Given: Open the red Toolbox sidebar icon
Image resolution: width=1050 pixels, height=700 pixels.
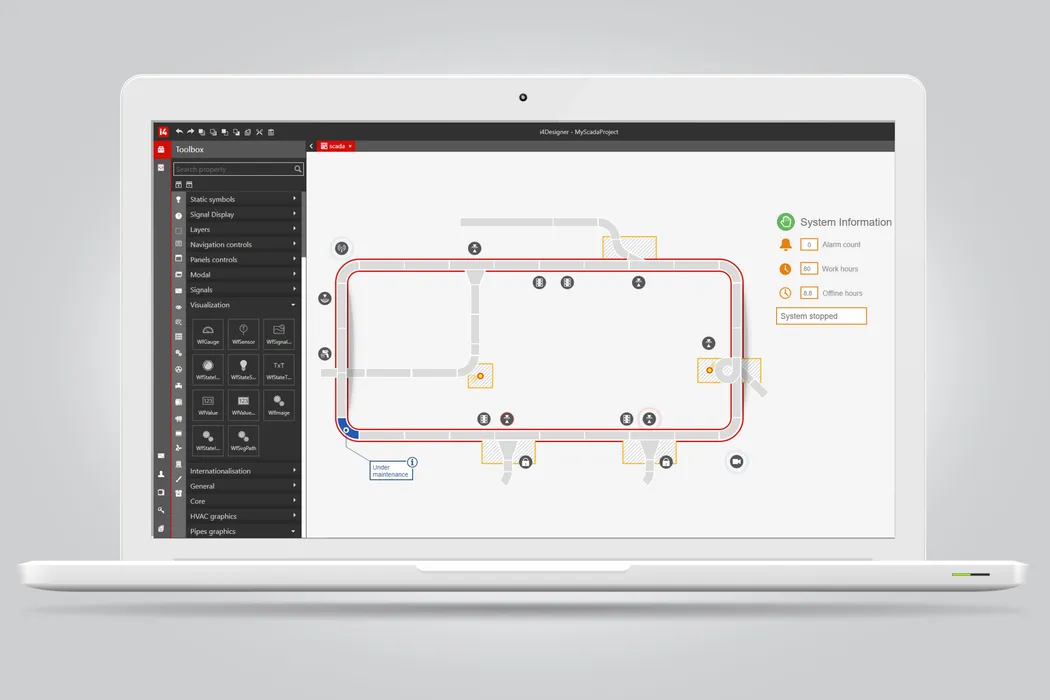Looking at the screenshot, I should point(161,149).
